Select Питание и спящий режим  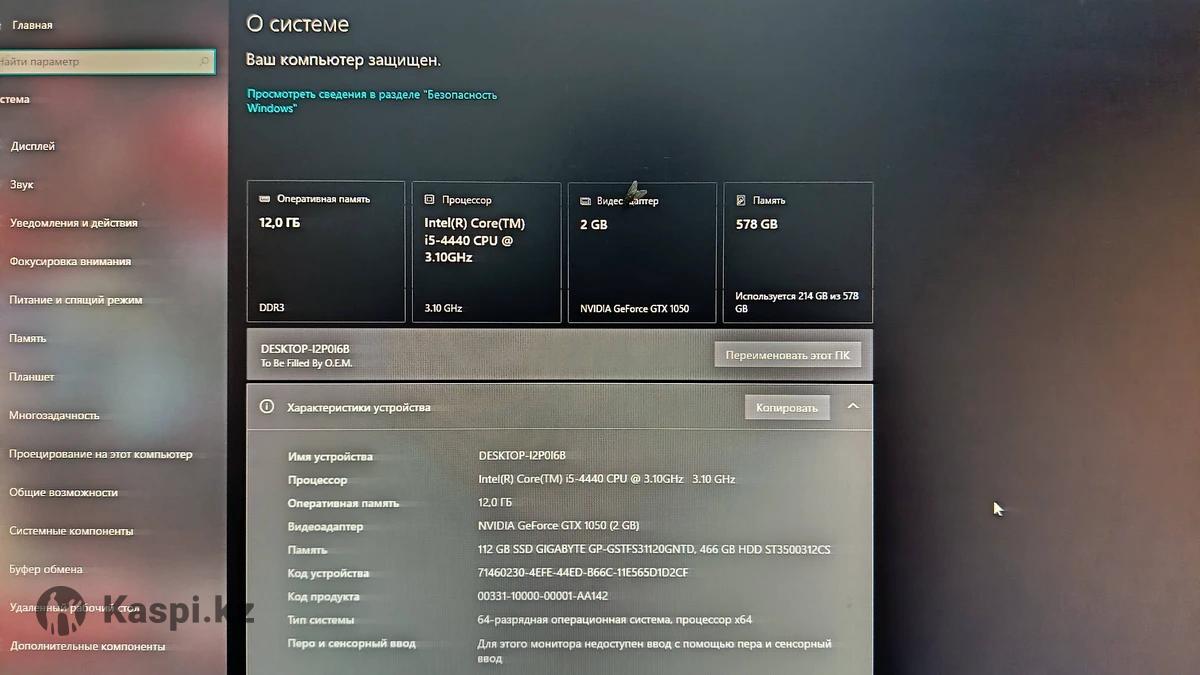tap(76, 300)
